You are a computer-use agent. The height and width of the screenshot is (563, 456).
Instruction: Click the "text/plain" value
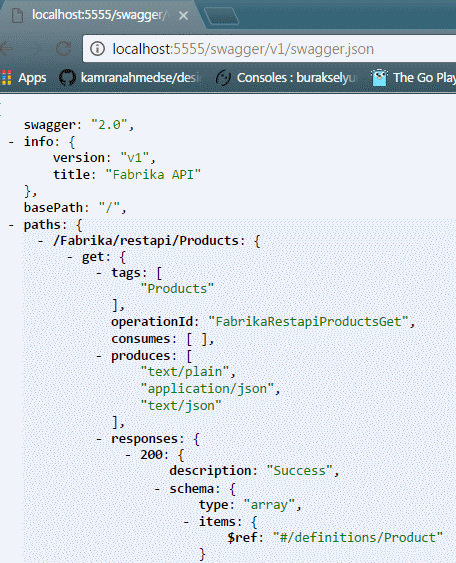(185, 372)
